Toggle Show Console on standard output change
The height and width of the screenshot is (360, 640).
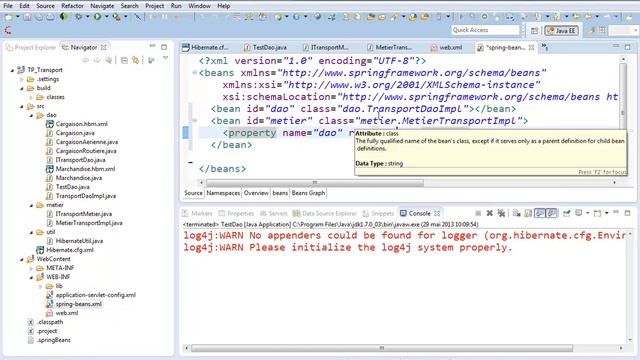coord(540,213)
